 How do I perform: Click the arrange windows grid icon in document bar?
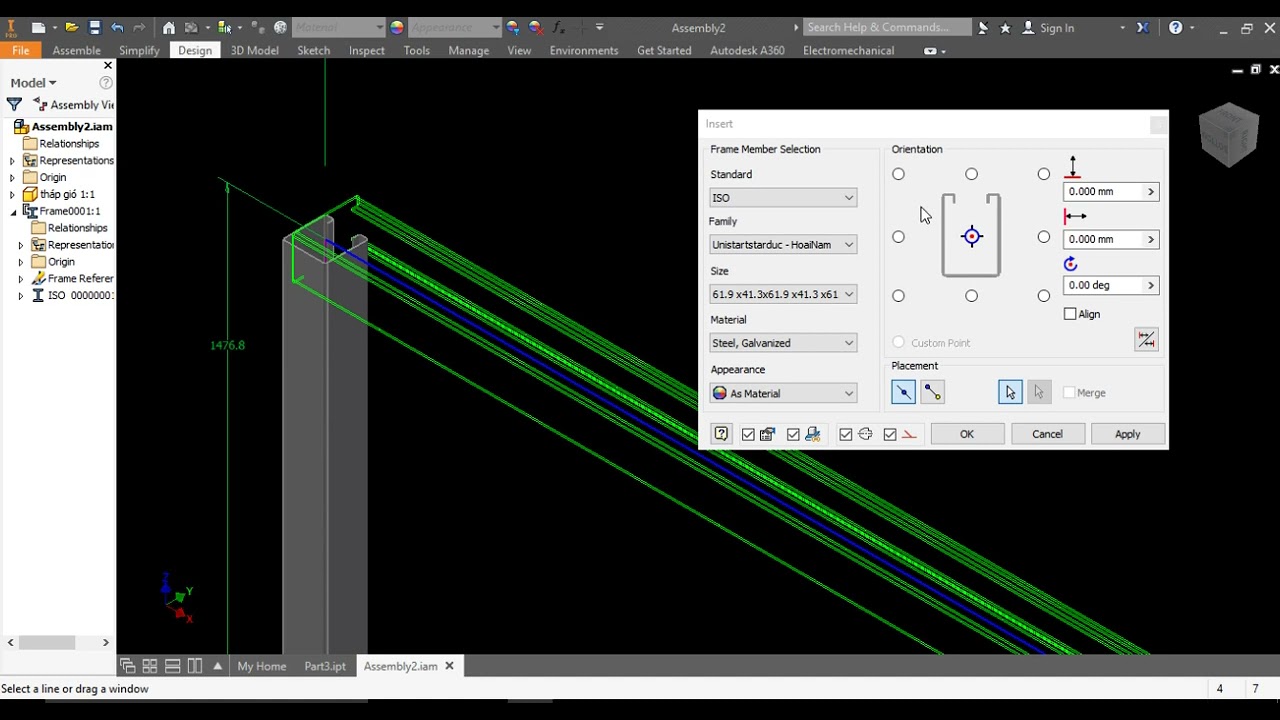150,666
